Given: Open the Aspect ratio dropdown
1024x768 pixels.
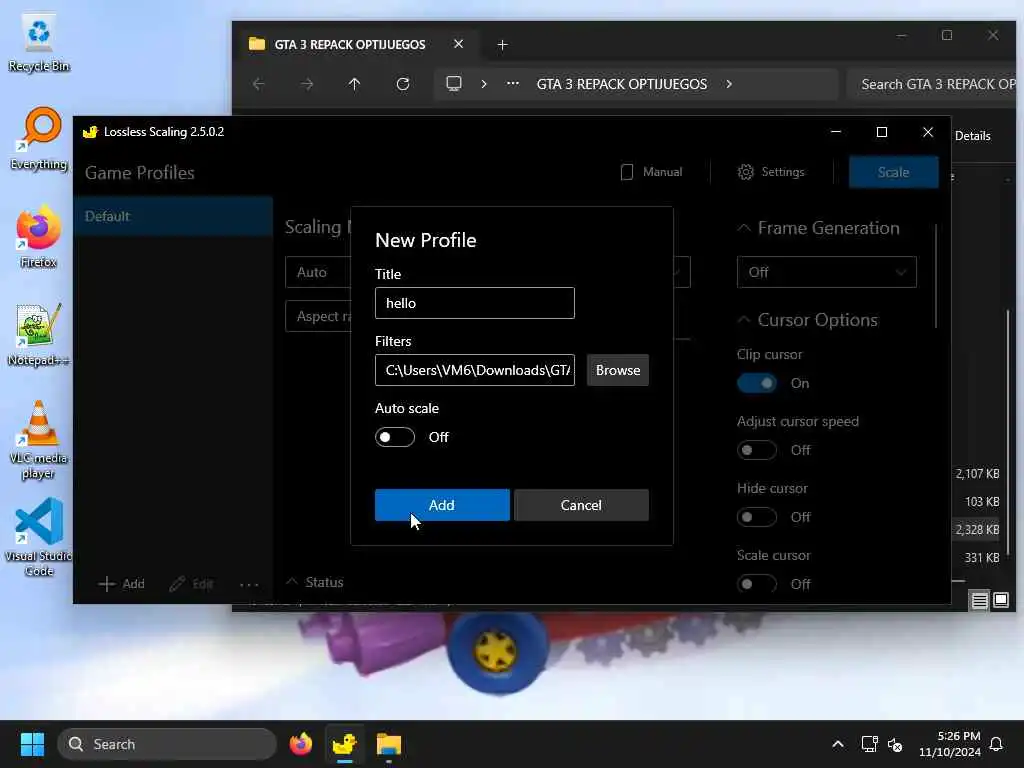Looking at the screenshot, I should click(318, 316).
